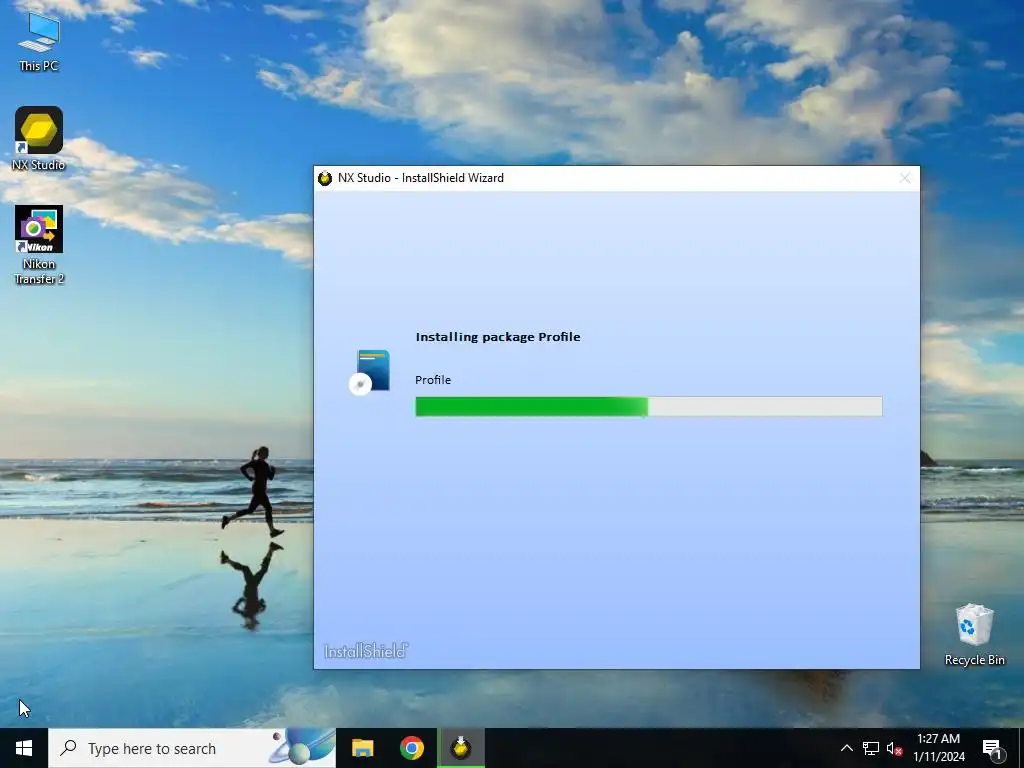Open File Explorer from the taskbar

[x=362, y=748]
